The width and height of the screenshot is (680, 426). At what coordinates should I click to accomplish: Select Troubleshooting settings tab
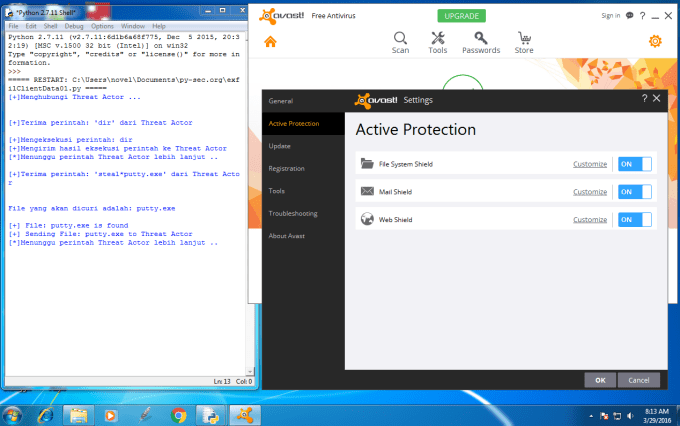(303, 213)
